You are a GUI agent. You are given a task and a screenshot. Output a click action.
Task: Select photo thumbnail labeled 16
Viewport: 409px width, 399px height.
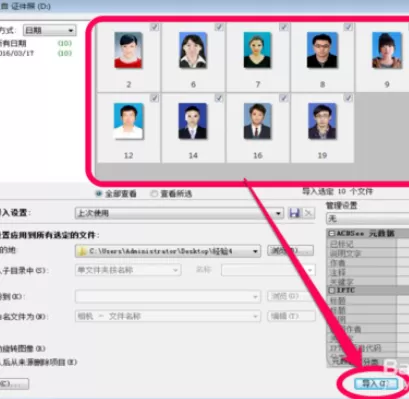pos(257,121)
